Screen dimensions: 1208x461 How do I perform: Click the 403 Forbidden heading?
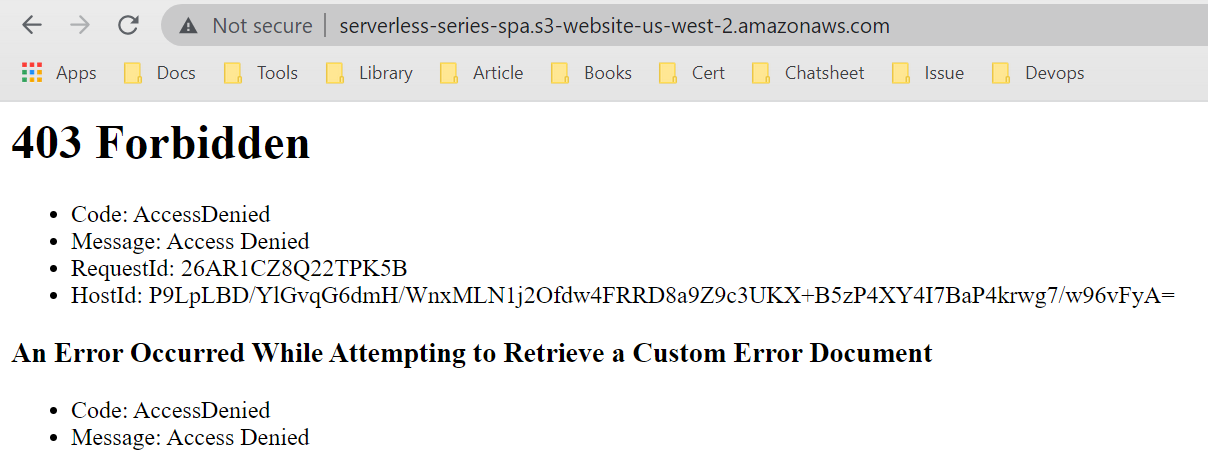click(161, 144)
